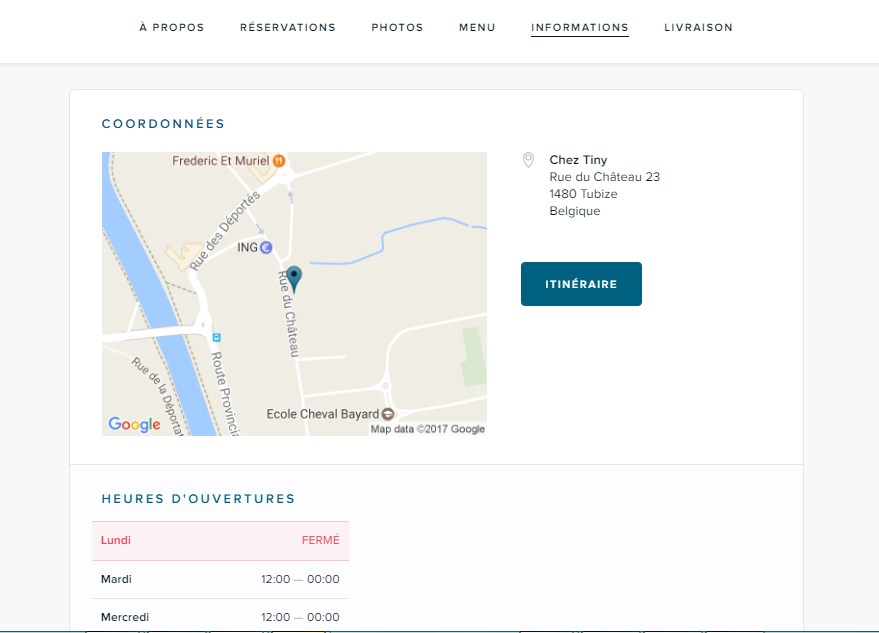This screenshot has height=633, width=879.
Task: Click the blue transit stop icon on the map
Action: pyautogui.click(x=215, y=338)
